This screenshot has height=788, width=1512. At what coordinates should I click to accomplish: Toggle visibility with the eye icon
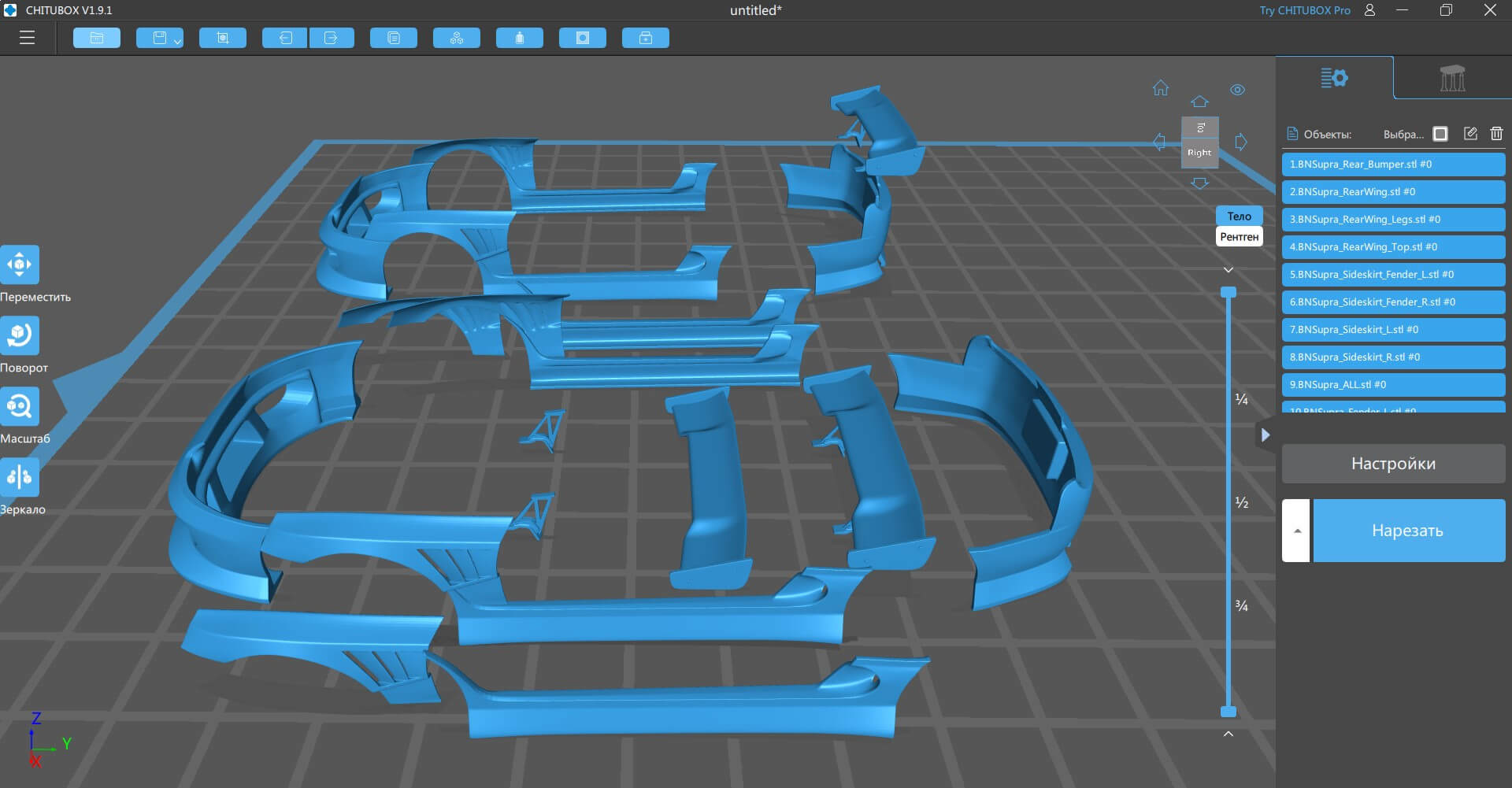(x=1237, y=90)
